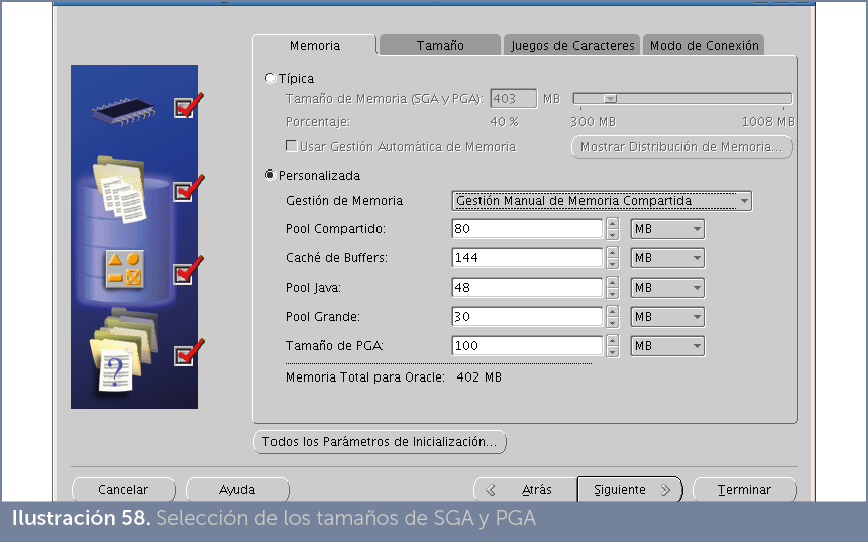
Task: Click the orange shapes icon on cylinder
Action: click(x=124, y=269)
